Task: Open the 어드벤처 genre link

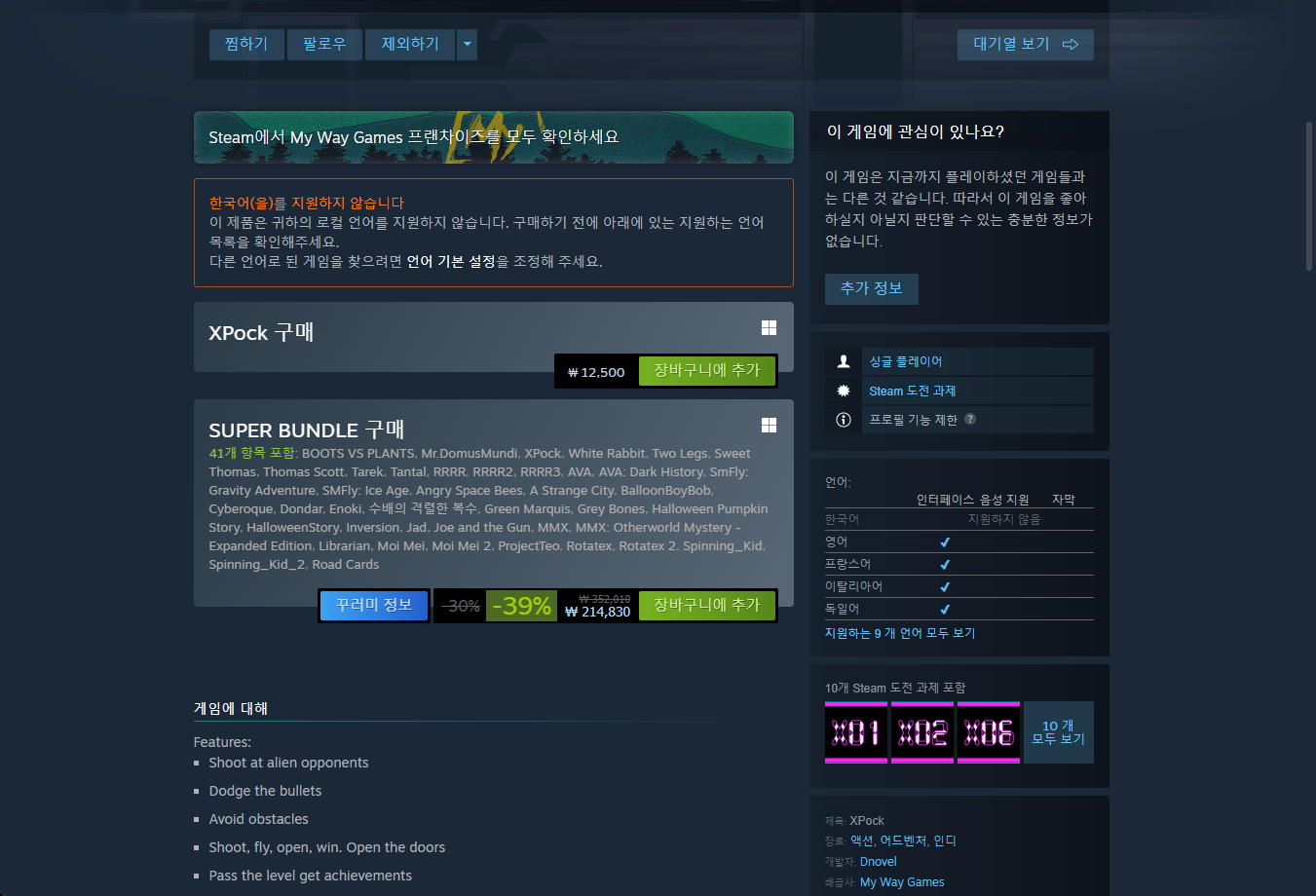Action: [x=903, y=840]
